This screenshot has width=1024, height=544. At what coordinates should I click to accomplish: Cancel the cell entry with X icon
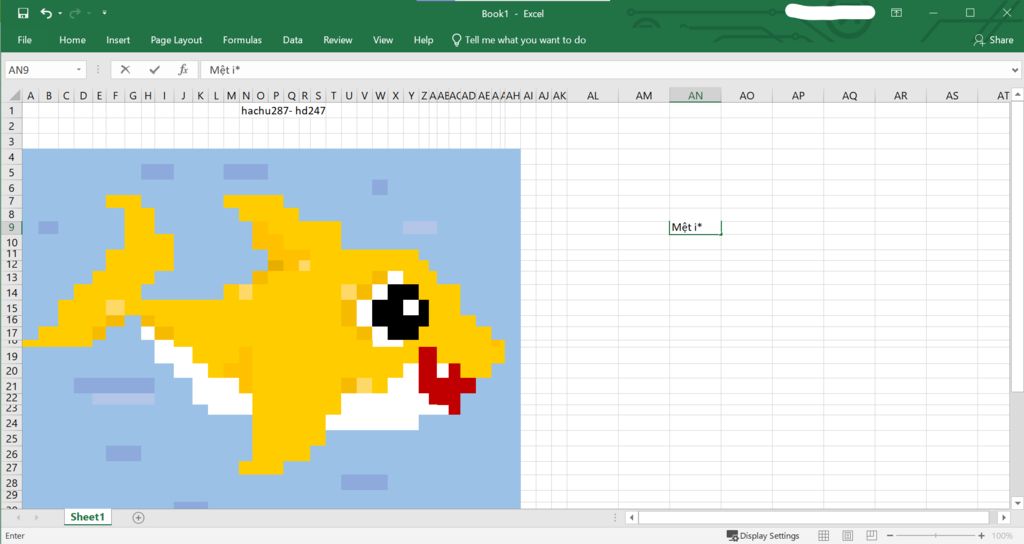point(125,70)
